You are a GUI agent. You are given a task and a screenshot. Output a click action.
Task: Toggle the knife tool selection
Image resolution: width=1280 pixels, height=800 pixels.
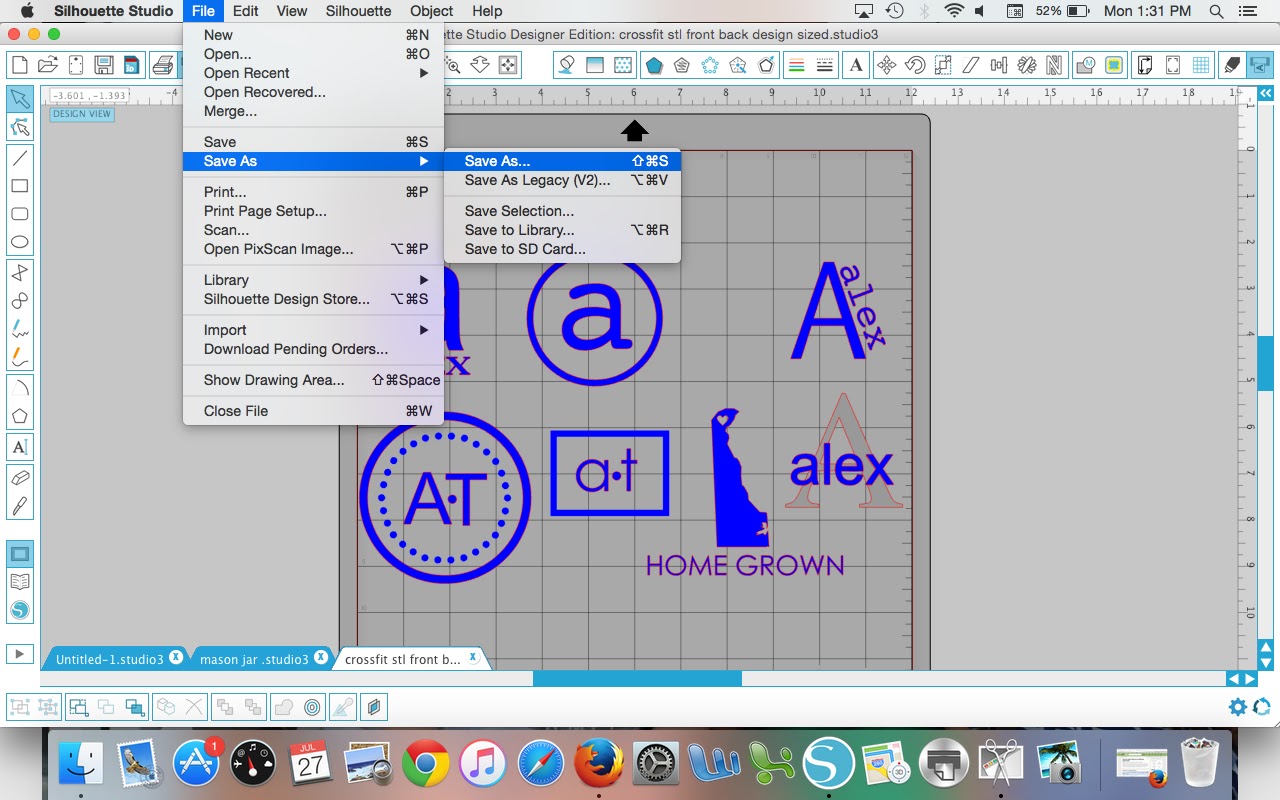pos(20,503)
